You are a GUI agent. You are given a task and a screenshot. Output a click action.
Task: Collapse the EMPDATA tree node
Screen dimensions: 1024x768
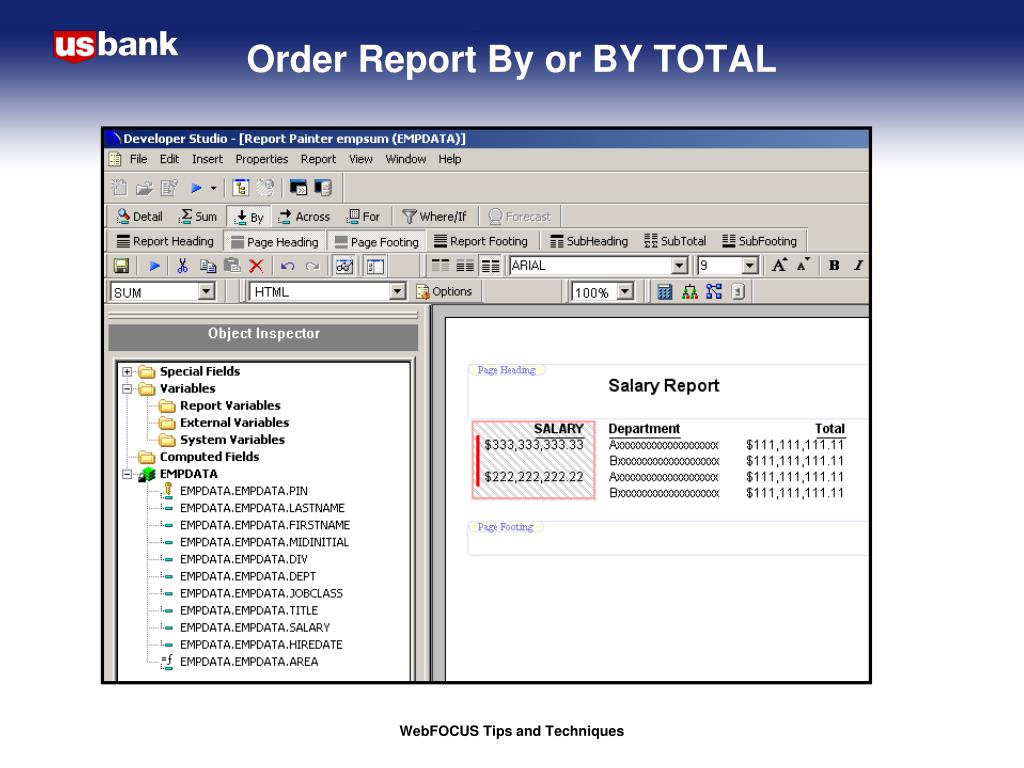[x=127, y=474]
